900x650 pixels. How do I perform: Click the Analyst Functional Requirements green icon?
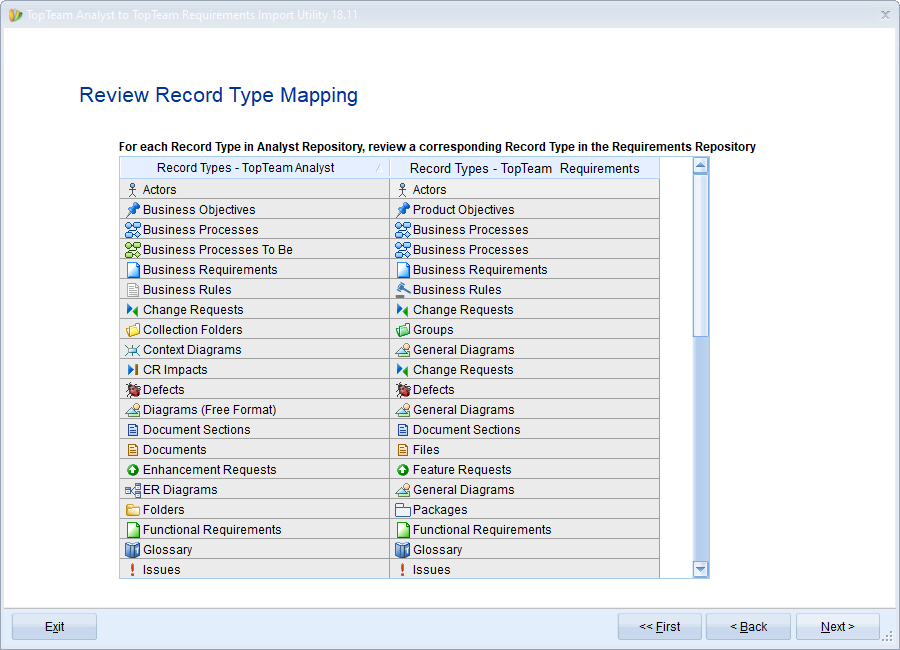coord(133,530)
